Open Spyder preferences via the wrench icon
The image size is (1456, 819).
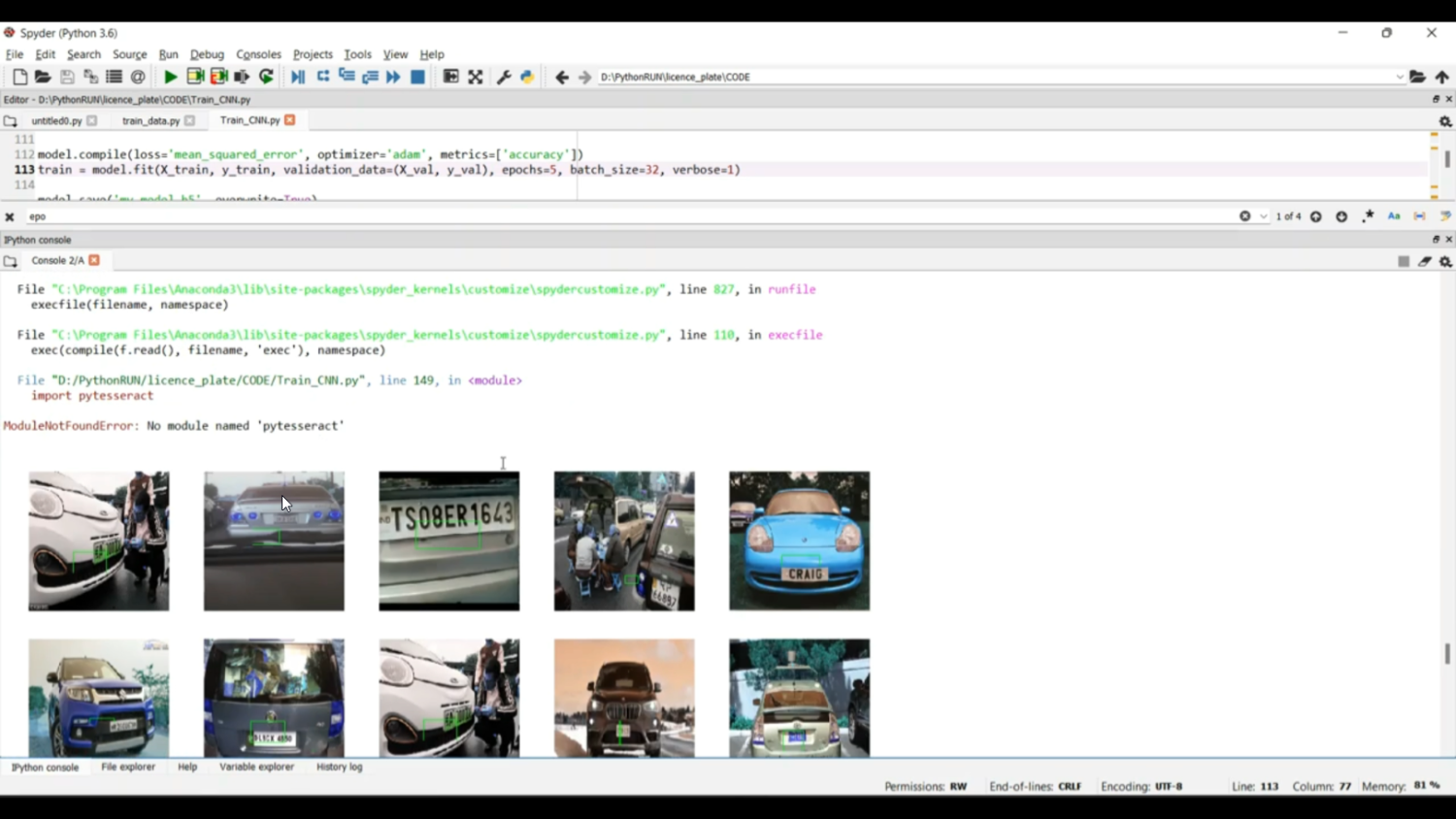click(x=504, y=77)
